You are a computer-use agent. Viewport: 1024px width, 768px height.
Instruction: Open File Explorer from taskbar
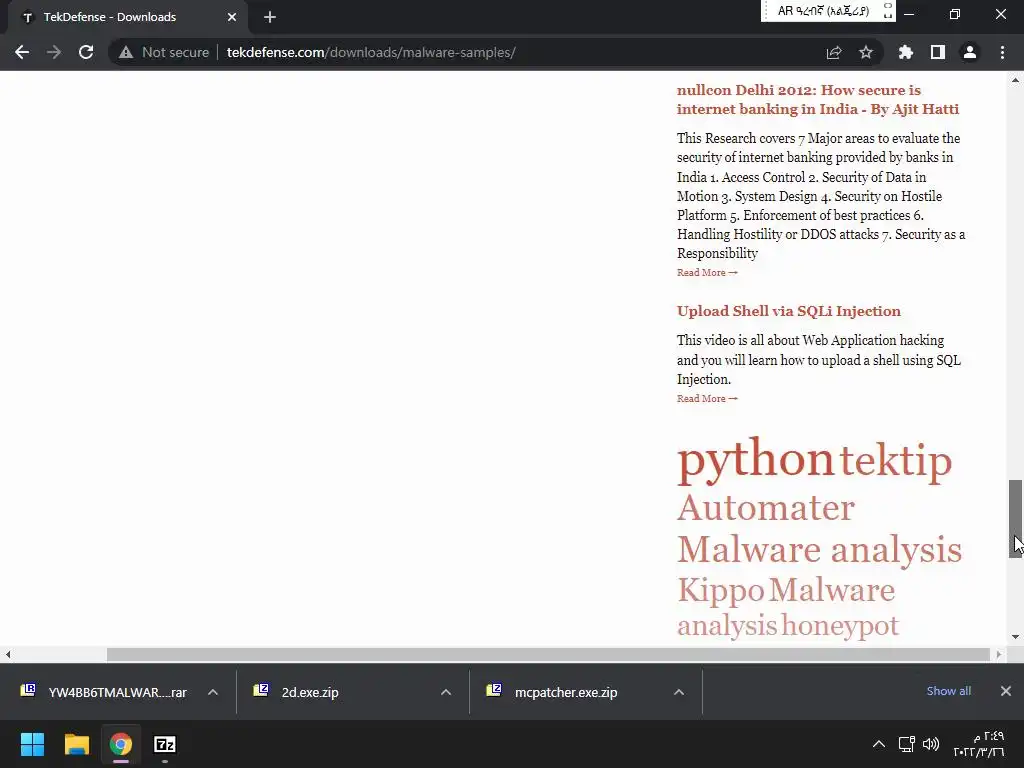tap(76, 744)
